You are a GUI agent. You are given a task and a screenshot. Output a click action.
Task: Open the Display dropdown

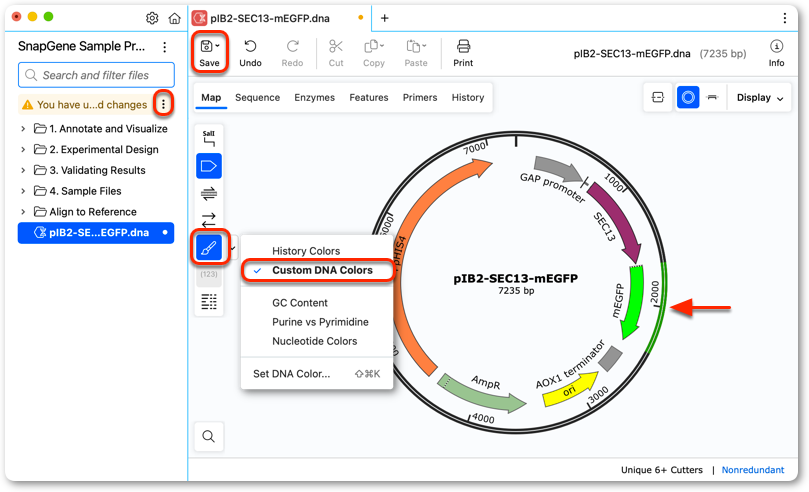[759, 97]
